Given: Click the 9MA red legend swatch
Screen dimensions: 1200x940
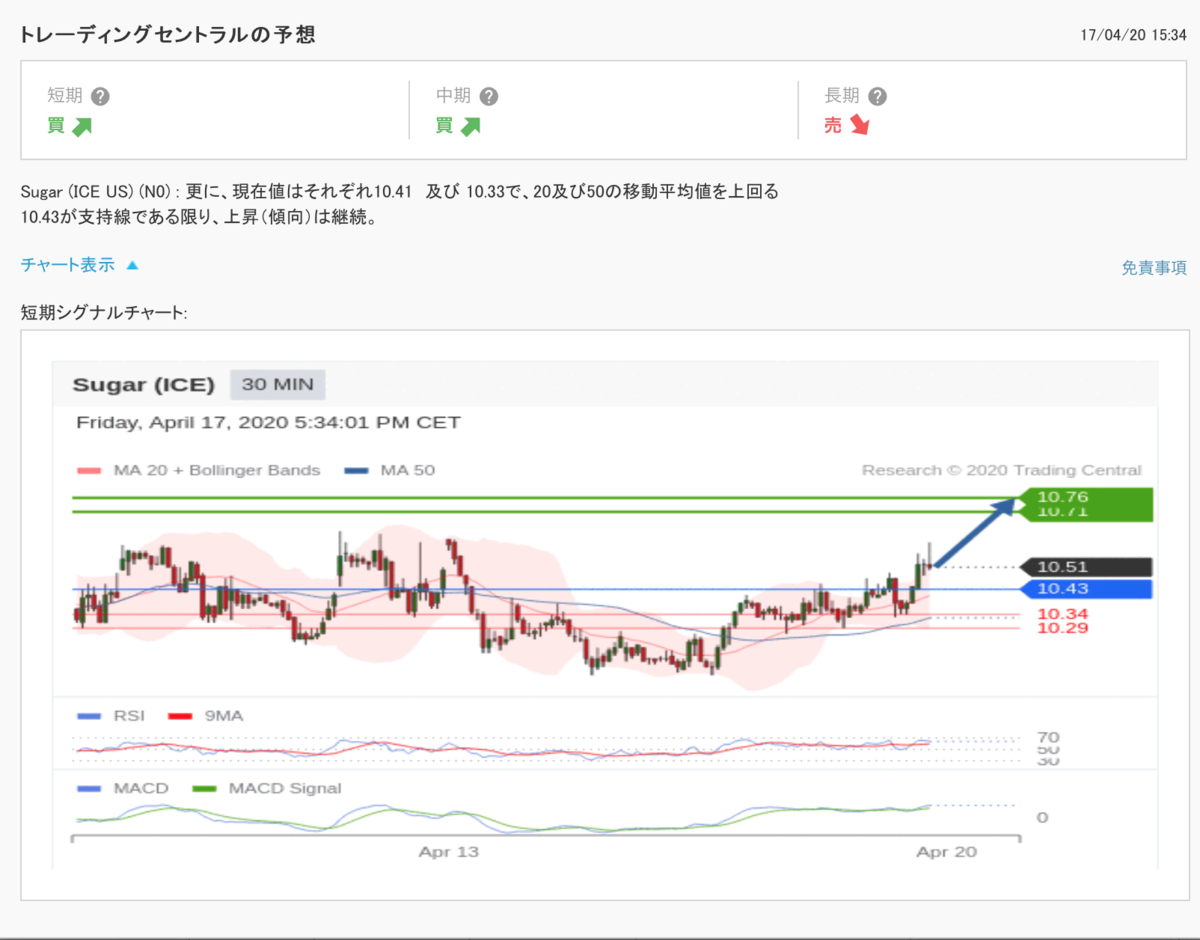Looking at the screenshot, I should point(180,716).
